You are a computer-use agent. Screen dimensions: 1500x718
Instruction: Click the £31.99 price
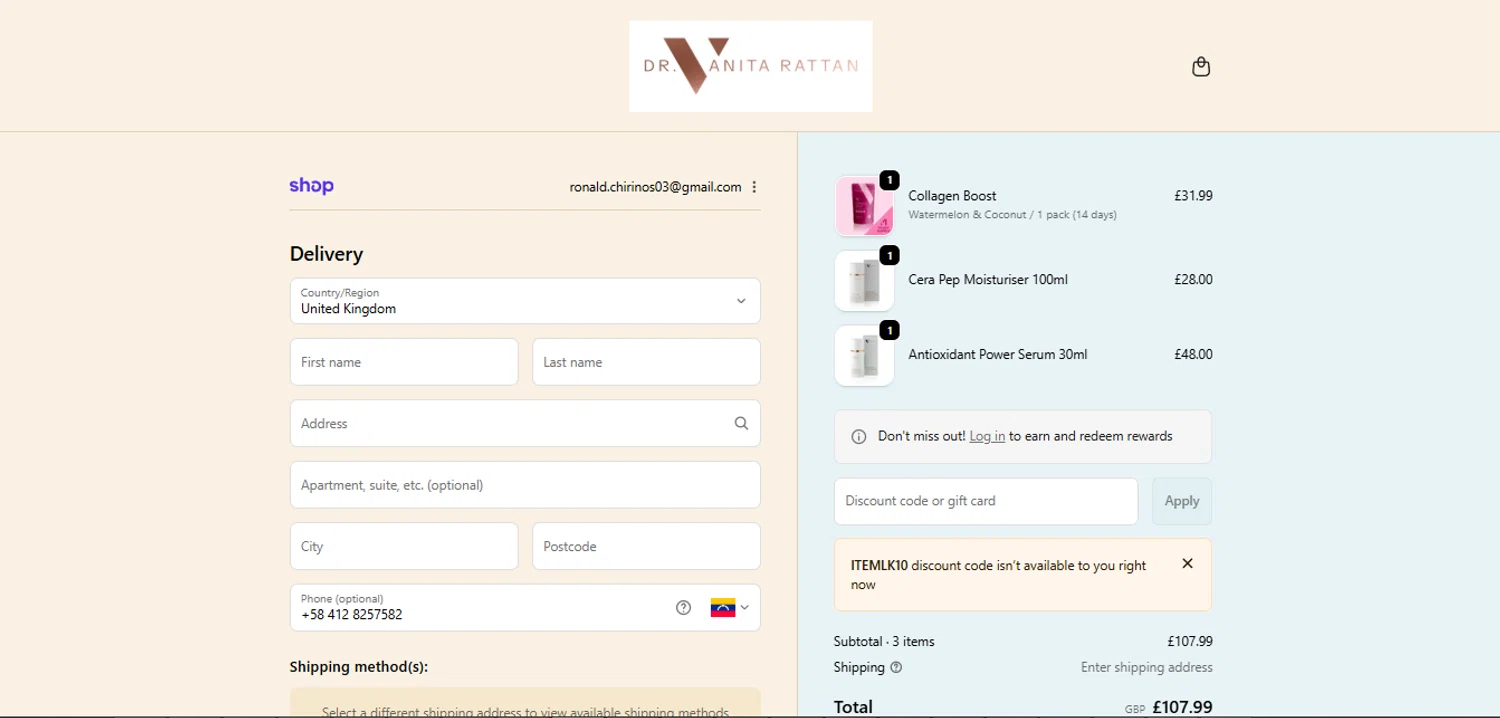tap(1193, 196)
